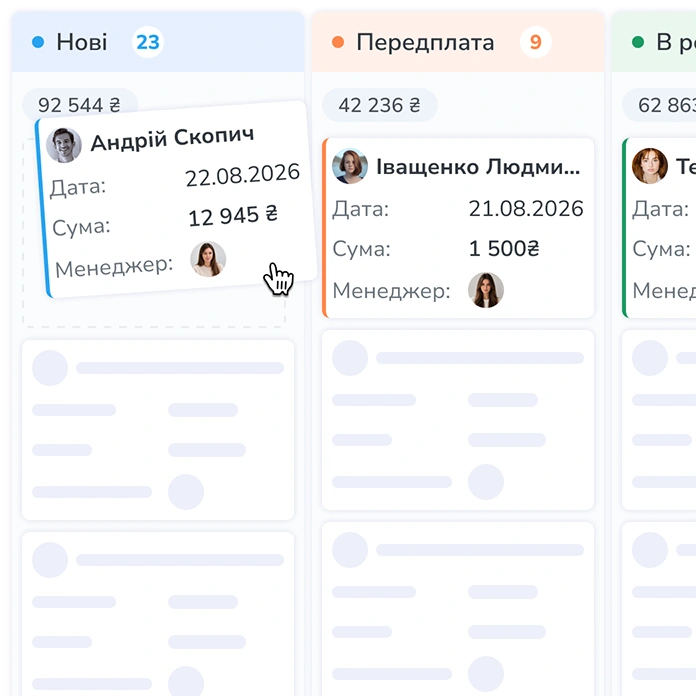Click the 62 86… total pill in third column
Screen dimensions: 696x696
(x=661, y=105)
